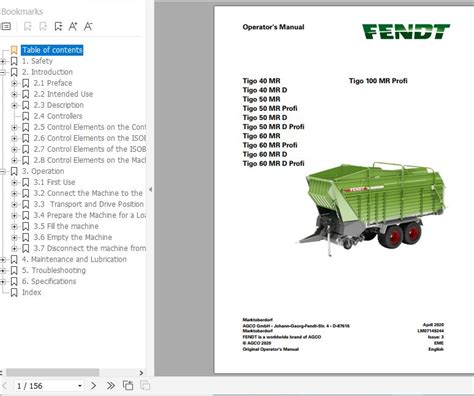Expand the 2.3 Description node
The image size is (474, 396).
tap(14, 105)
